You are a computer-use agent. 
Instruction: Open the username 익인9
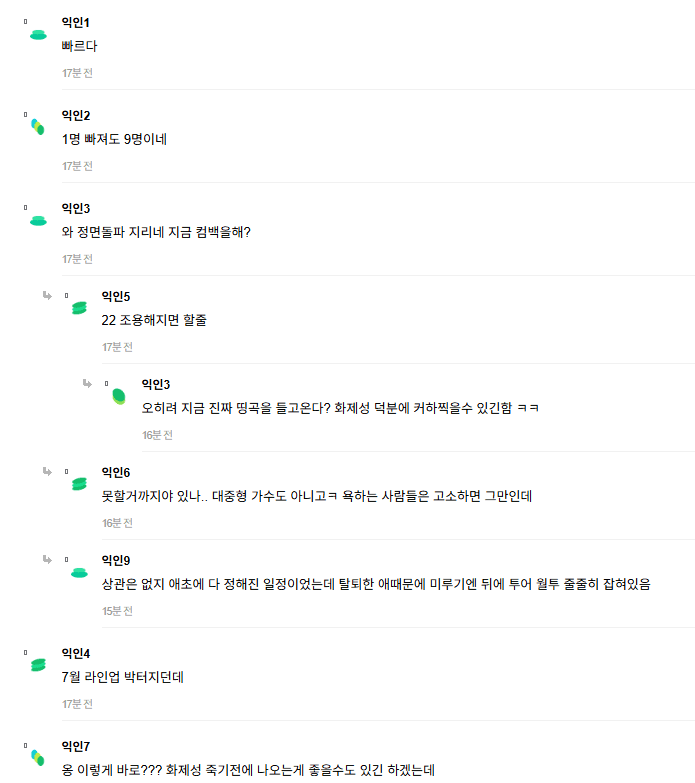(116, 560)
